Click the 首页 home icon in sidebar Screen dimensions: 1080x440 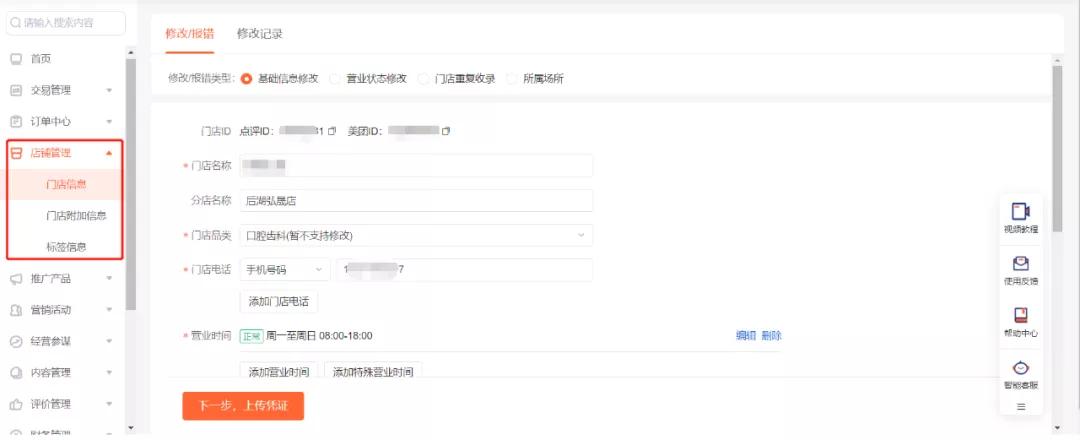[x=17, y=59]
